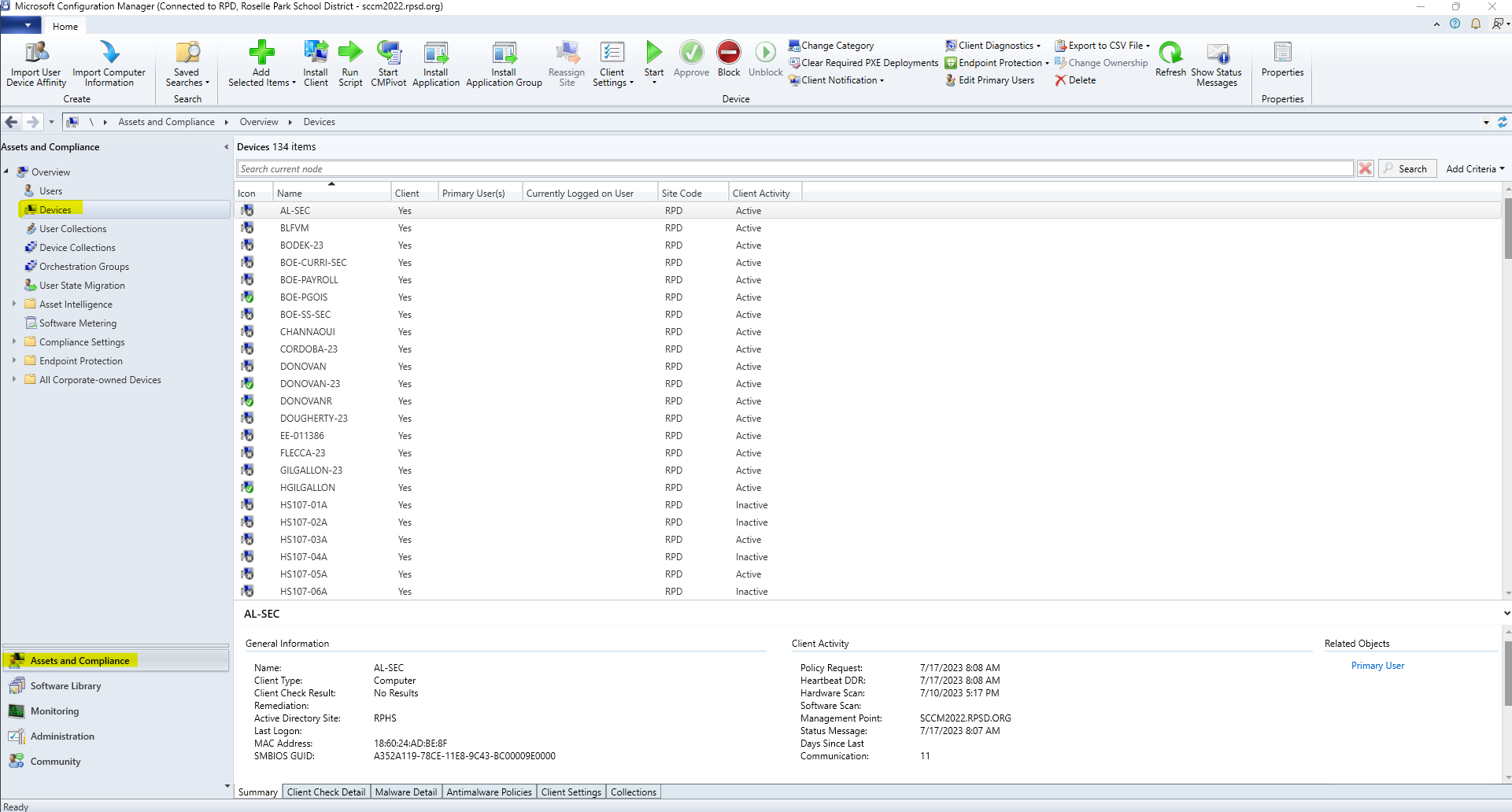Click Install Application Group icon
The height and width of the screenshot is (812, 1512).
click(x=504, y=53)
